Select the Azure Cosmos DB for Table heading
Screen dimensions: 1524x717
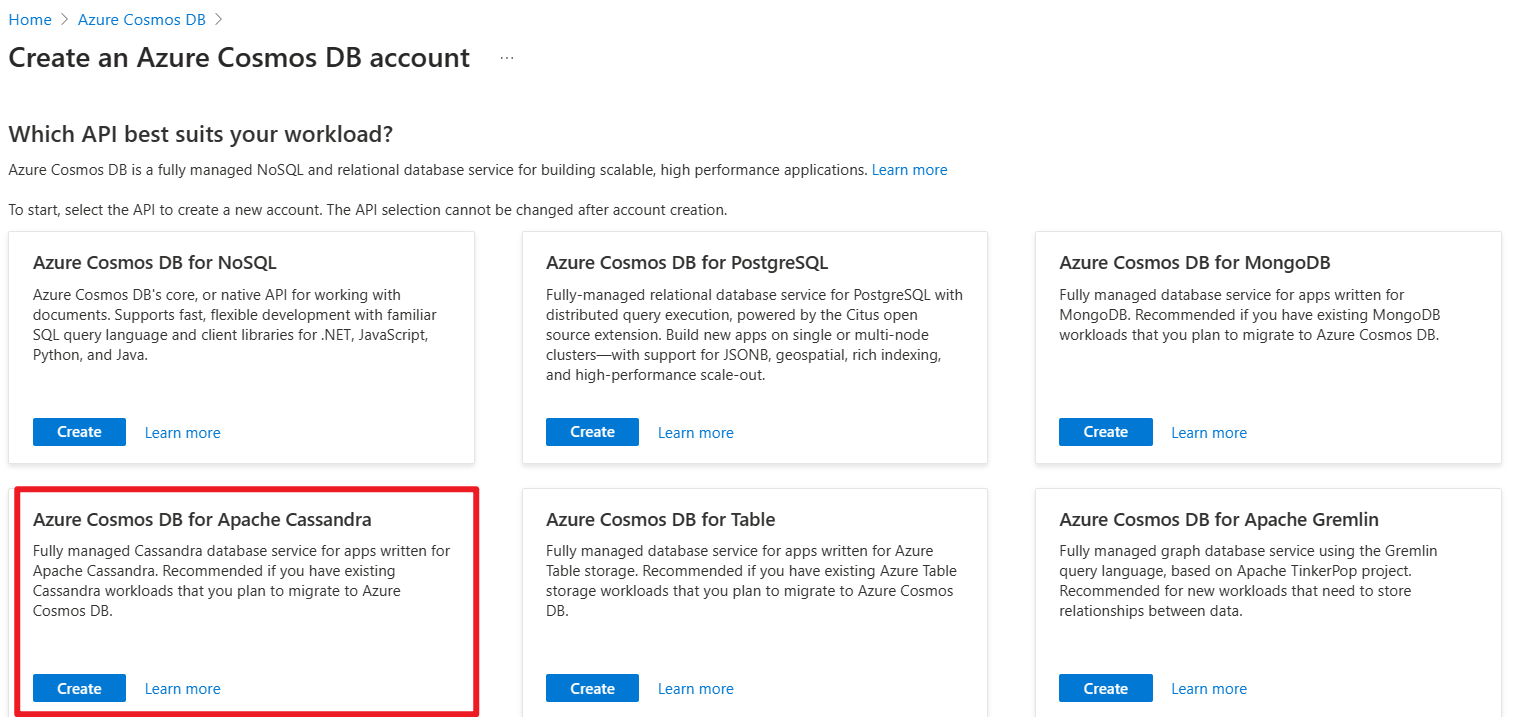(x=661, y=520)
